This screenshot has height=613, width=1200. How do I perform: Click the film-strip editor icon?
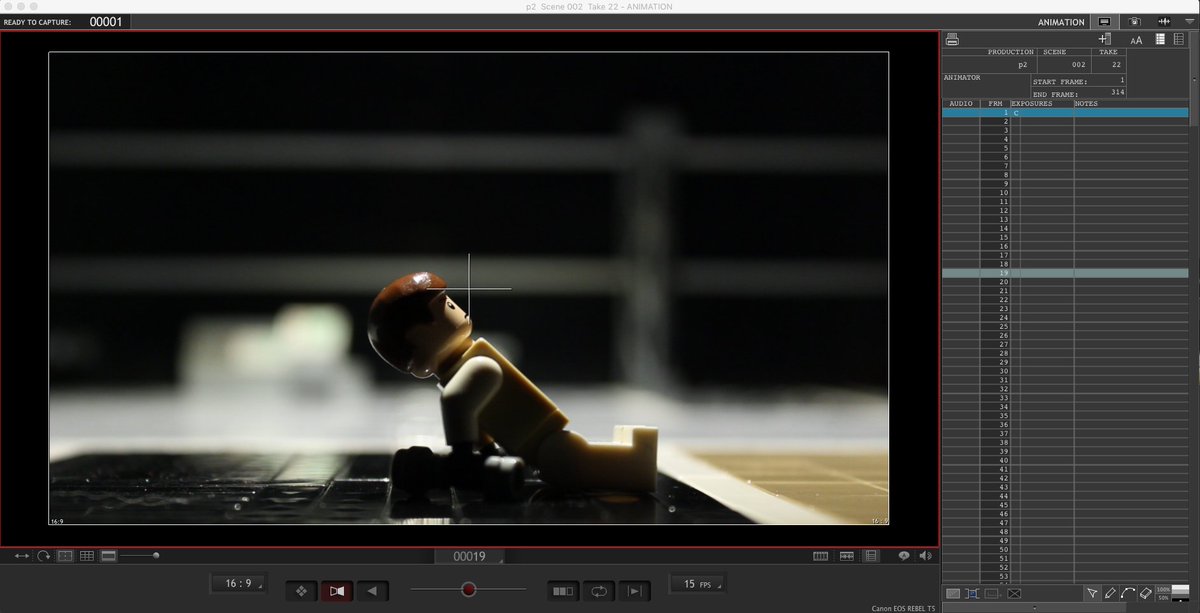[x=846, y=556]
